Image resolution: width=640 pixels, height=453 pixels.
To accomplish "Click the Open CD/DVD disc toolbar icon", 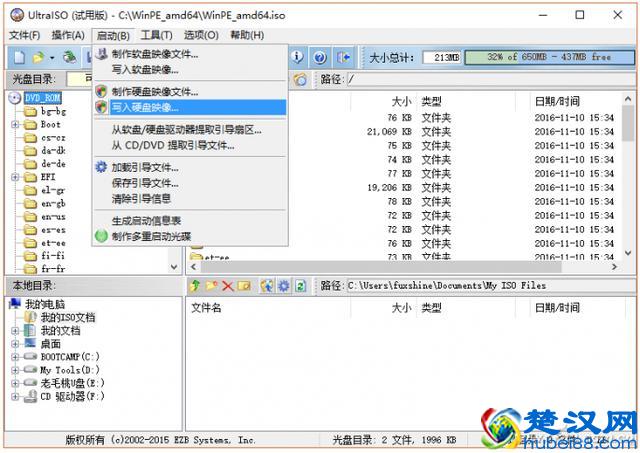I will [69, 58].
